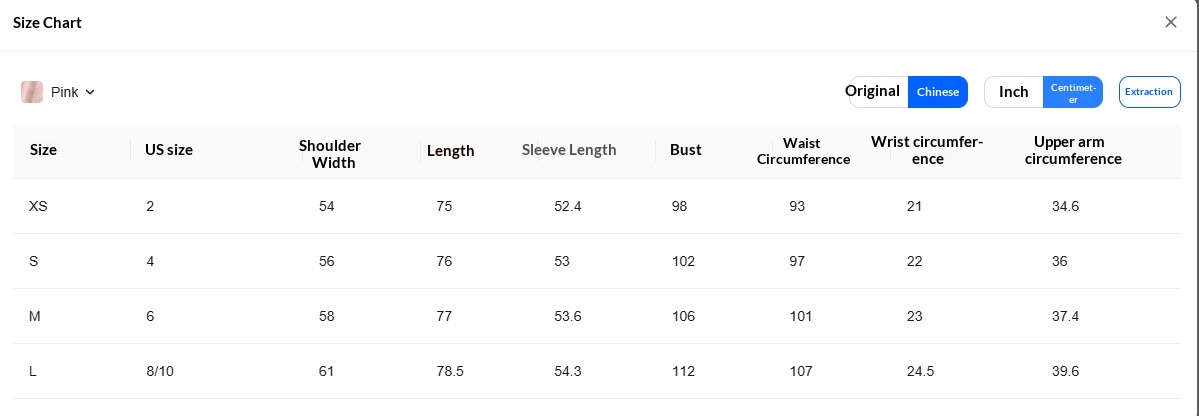Click the Extraction button
The height and width of the screenshot is (416, 1199).
click(1149, 92)
